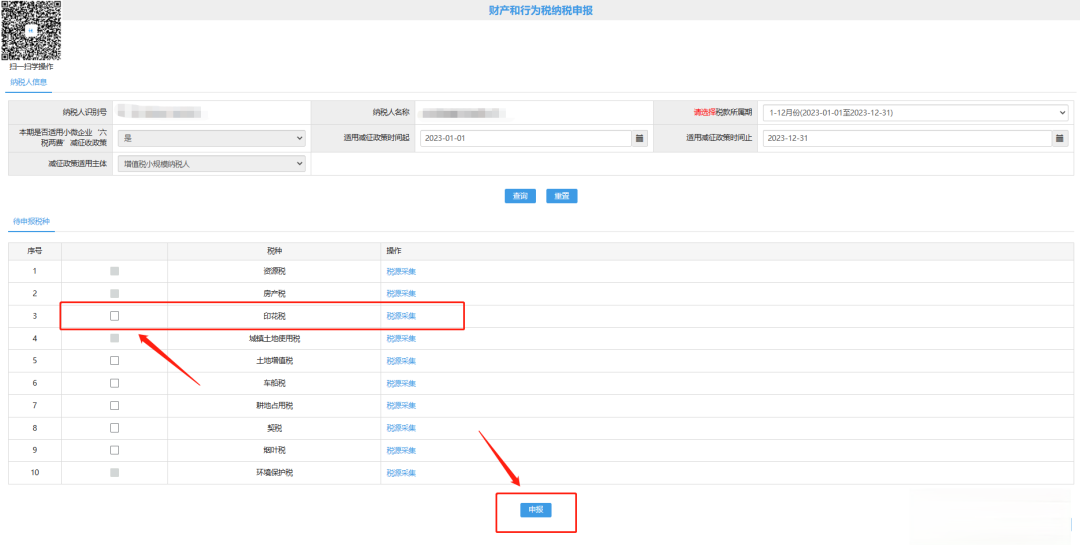Tick the 土地增值税 checkbox
Image resolution: width=1080 pixels, height=552 pixels.
114,360
